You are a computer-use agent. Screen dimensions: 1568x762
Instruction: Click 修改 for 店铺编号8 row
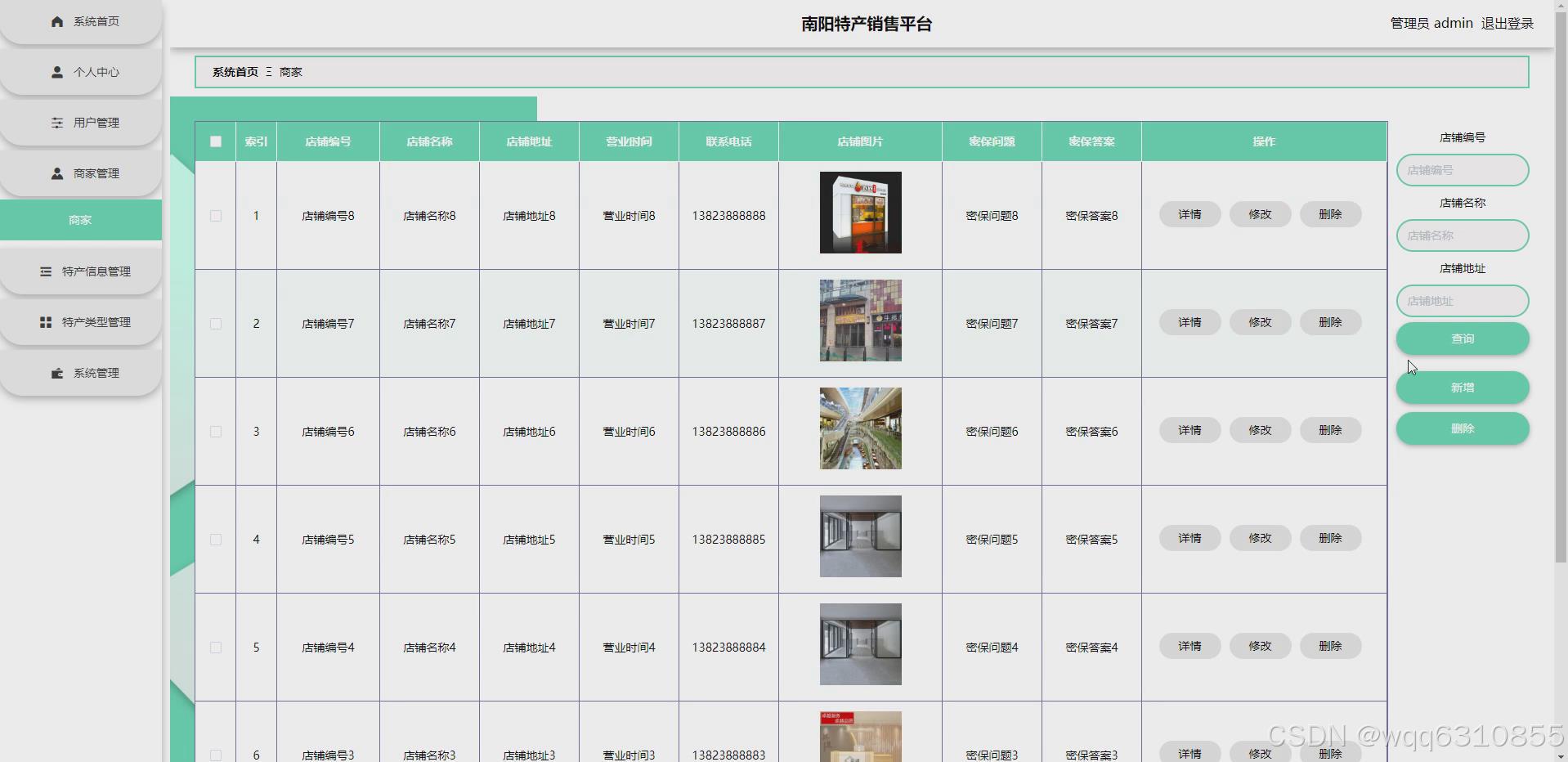click(1261, 214)
